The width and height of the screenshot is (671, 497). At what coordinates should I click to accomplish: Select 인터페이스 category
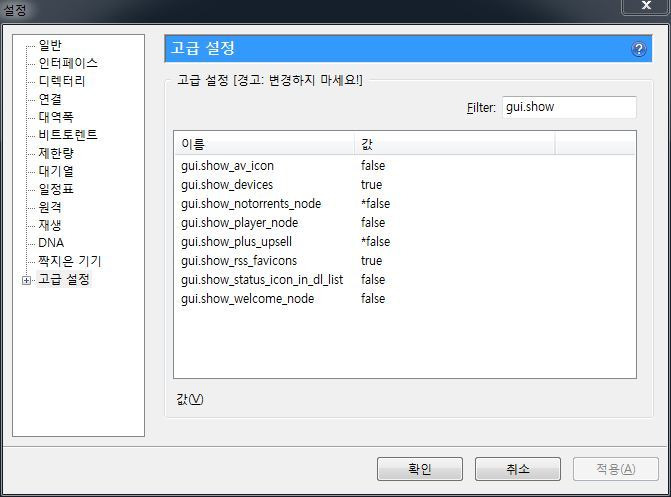(68, 62)
